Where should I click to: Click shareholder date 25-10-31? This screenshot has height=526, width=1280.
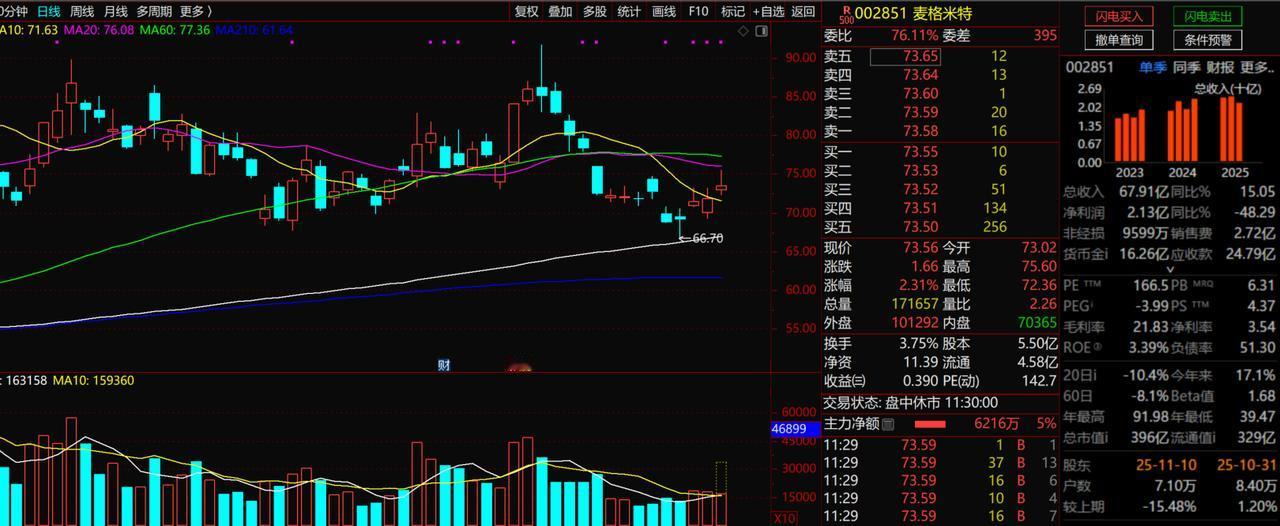tap(1245, 466)
